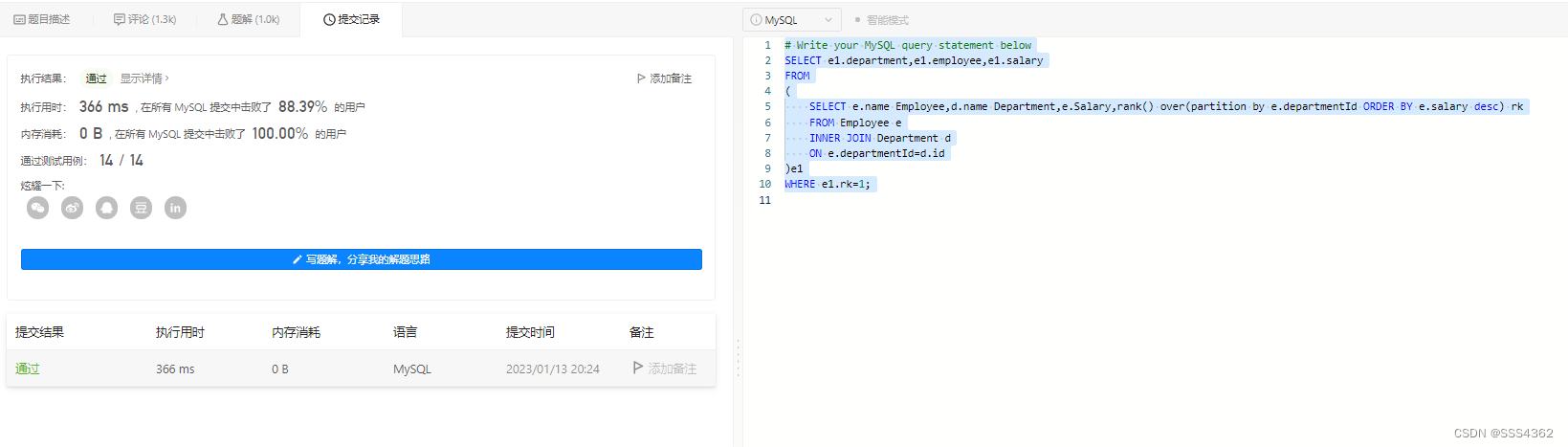Share result via Weibo icon
1568x447 pixels.
point(72,208)
